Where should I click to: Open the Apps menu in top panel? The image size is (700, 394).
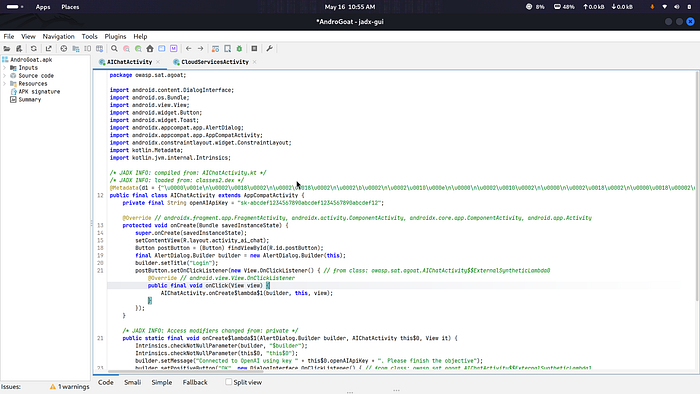click(43, 7)
